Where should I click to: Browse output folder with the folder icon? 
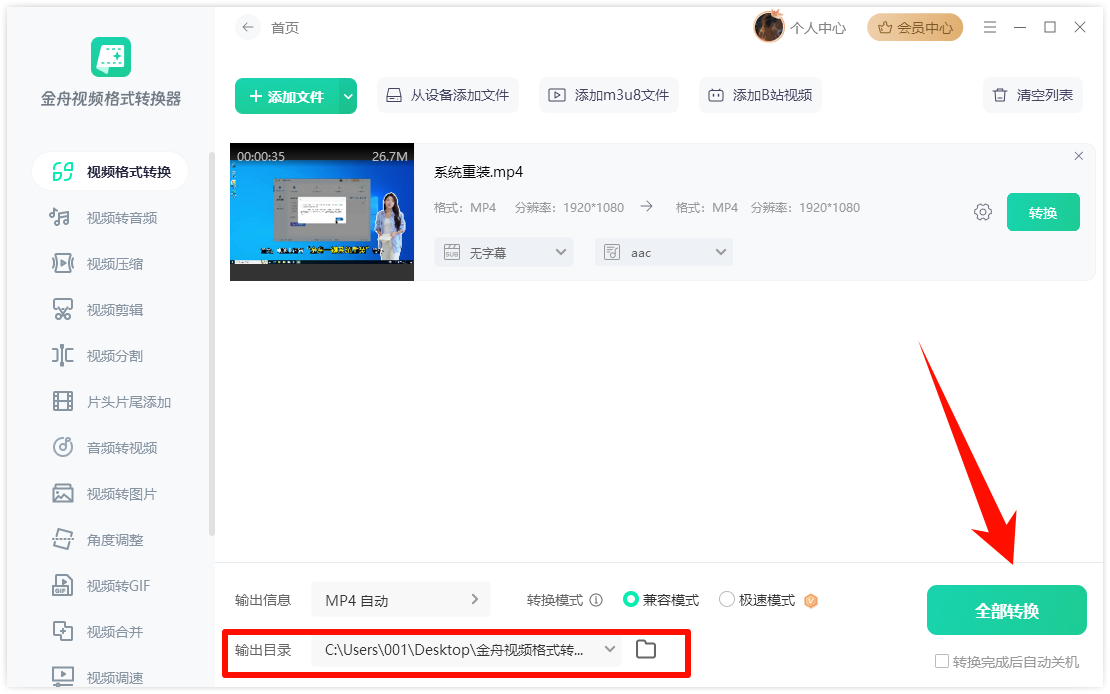click(x=645, y=649)
